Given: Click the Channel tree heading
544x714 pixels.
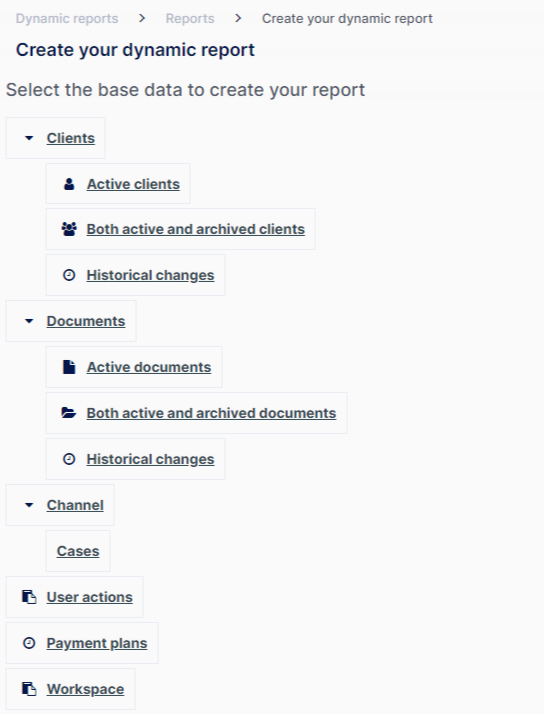Looking at the screenshot, I should point(75,505).
